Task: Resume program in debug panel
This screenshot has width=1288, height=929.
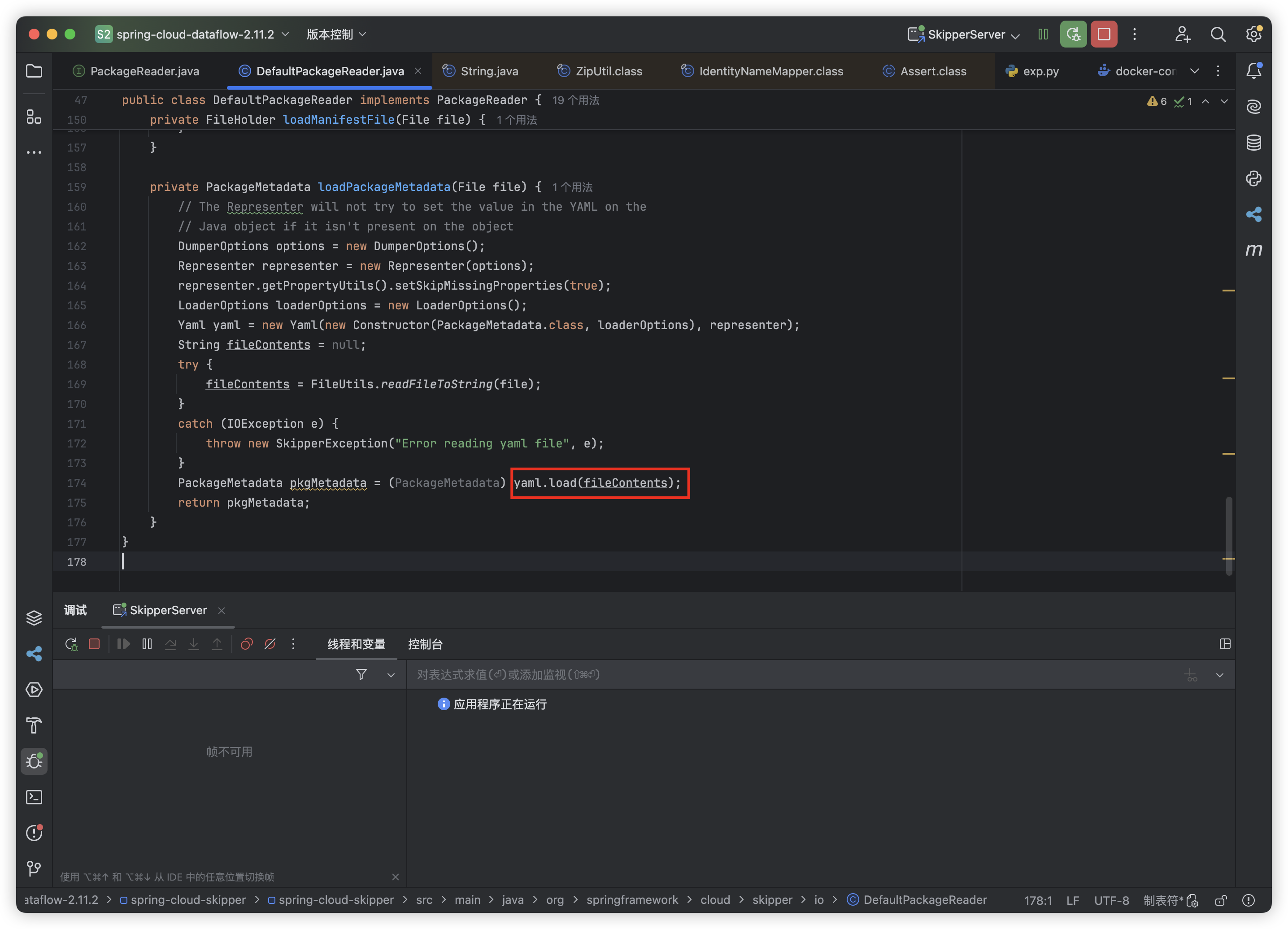Action: (123, 644)
